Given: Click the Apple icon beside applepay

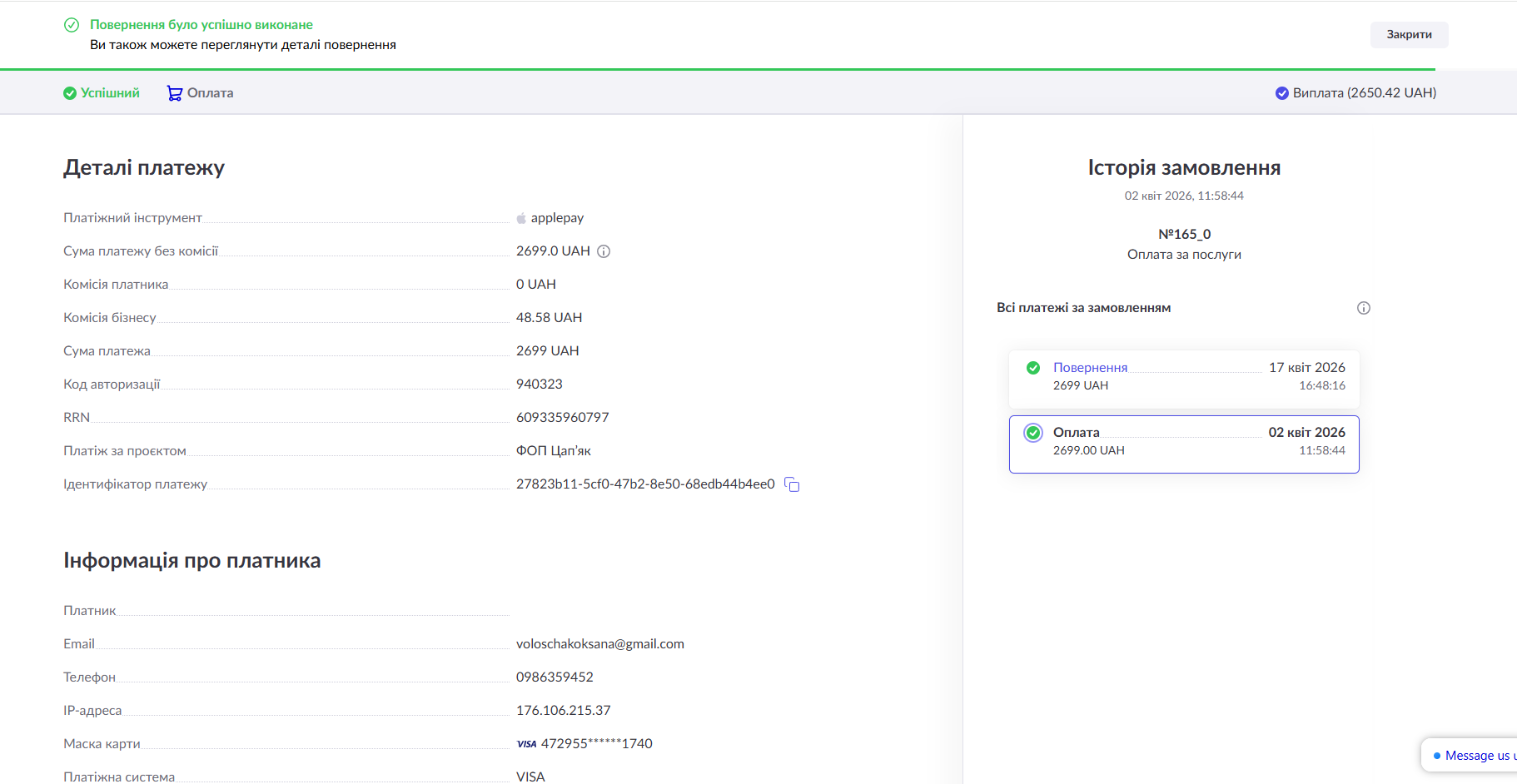Looking at the screenshot, I should click(x=521, y=218).
